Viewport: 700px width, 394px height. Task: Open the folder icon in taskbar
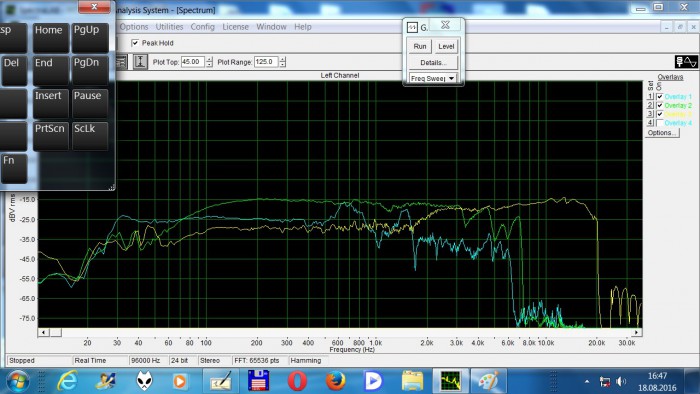412,382
